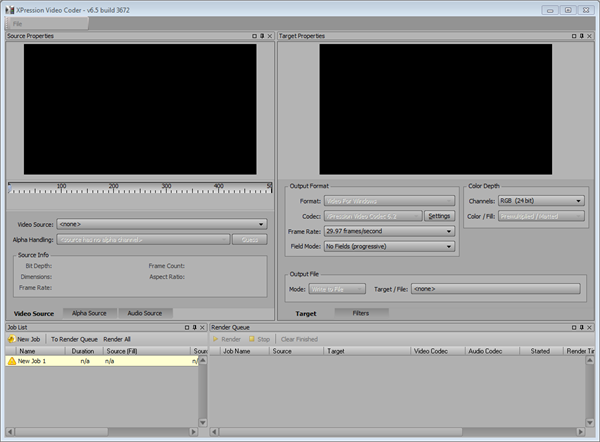The image size is (600, 442).
Task: Click the target video preview area
Action: (435, 109)
